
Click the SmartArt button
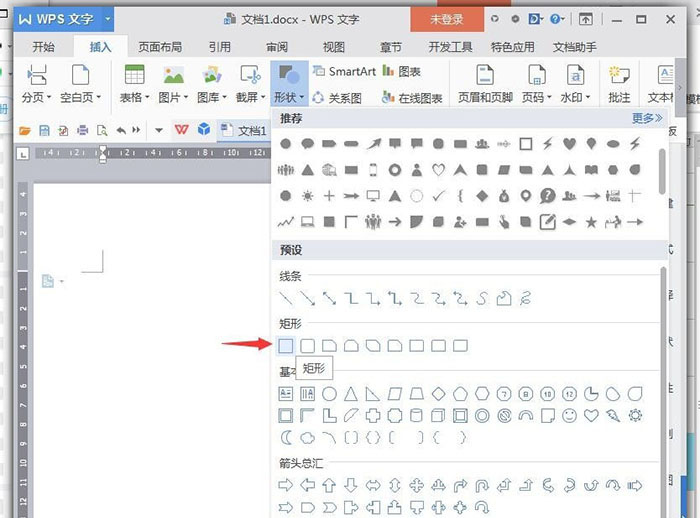tap(344, 71)
